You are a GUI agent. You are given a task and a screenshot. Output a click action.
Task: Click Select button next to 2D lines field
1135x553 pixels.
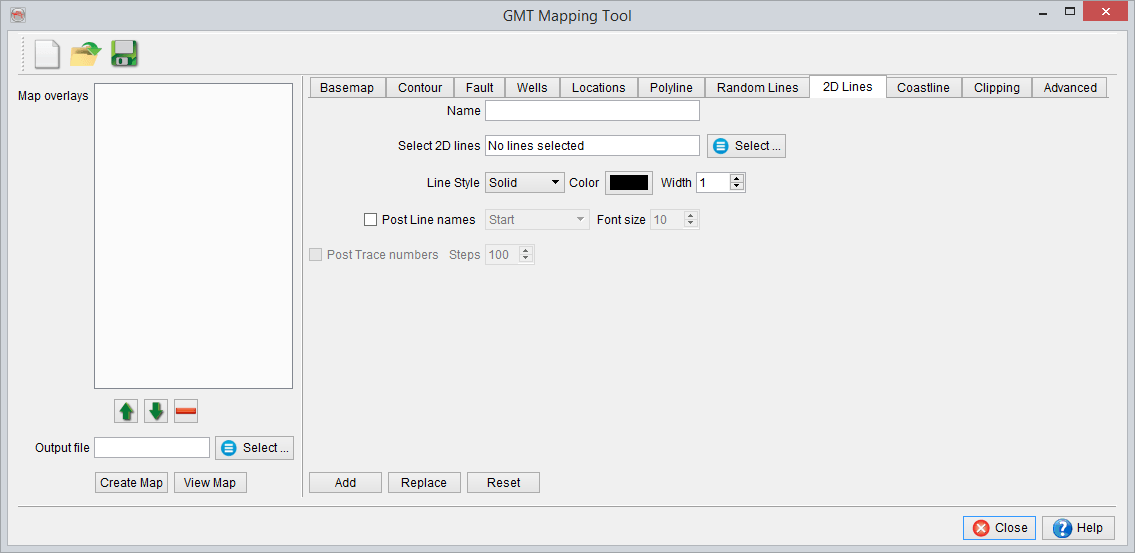pyautogui.click(x=746, y=146)
